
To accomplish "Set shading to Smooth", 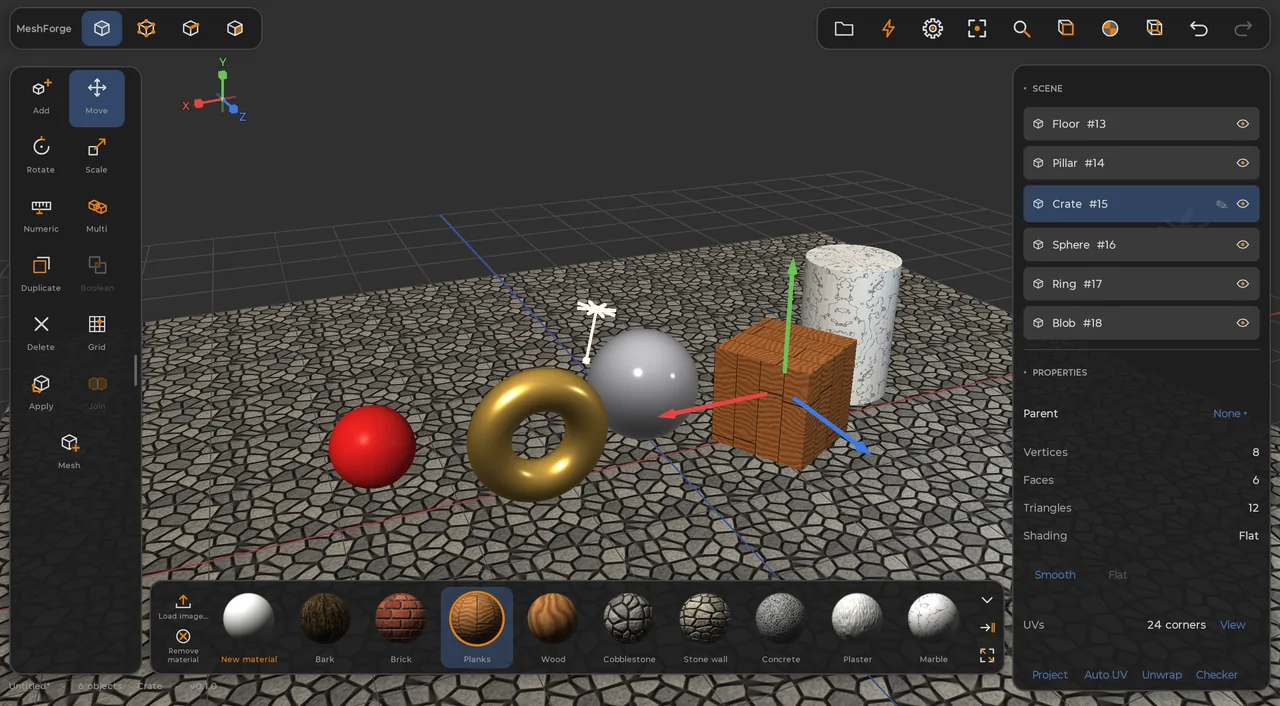I will tap(1055, 575).
